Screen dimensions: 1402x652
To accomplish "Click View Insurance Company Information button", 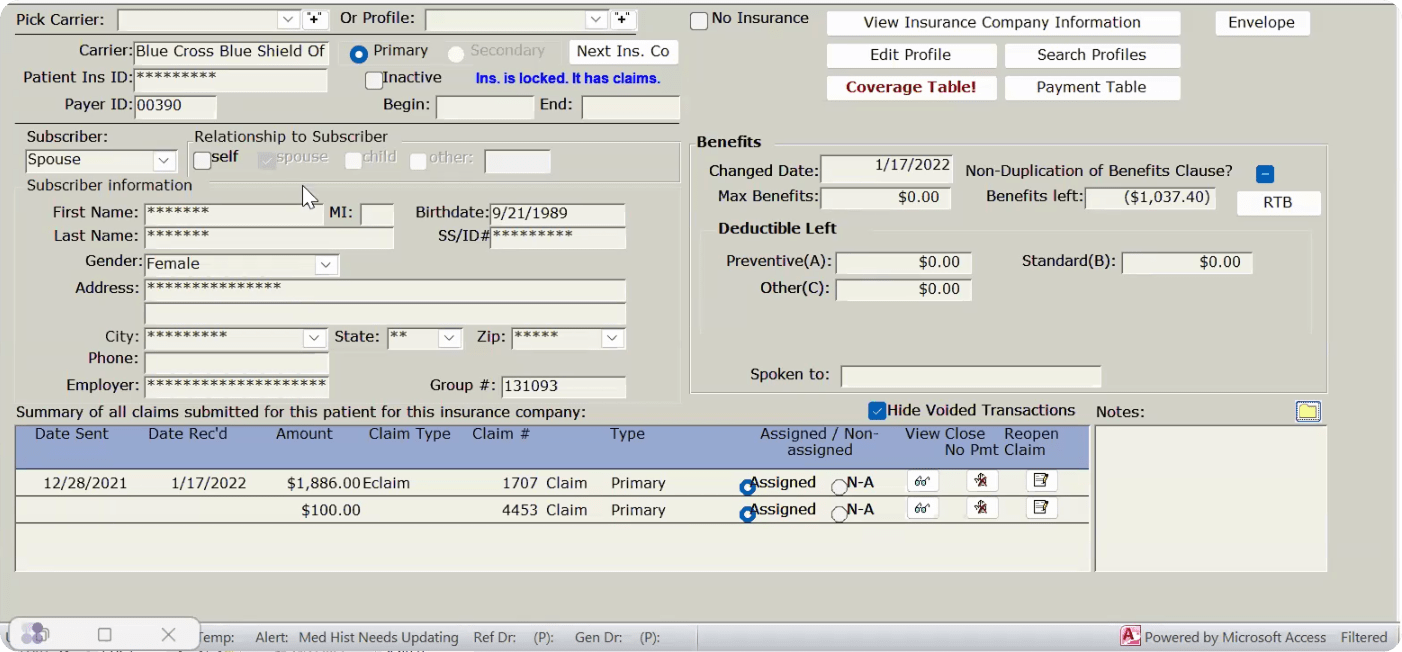I will [1002, 23].
